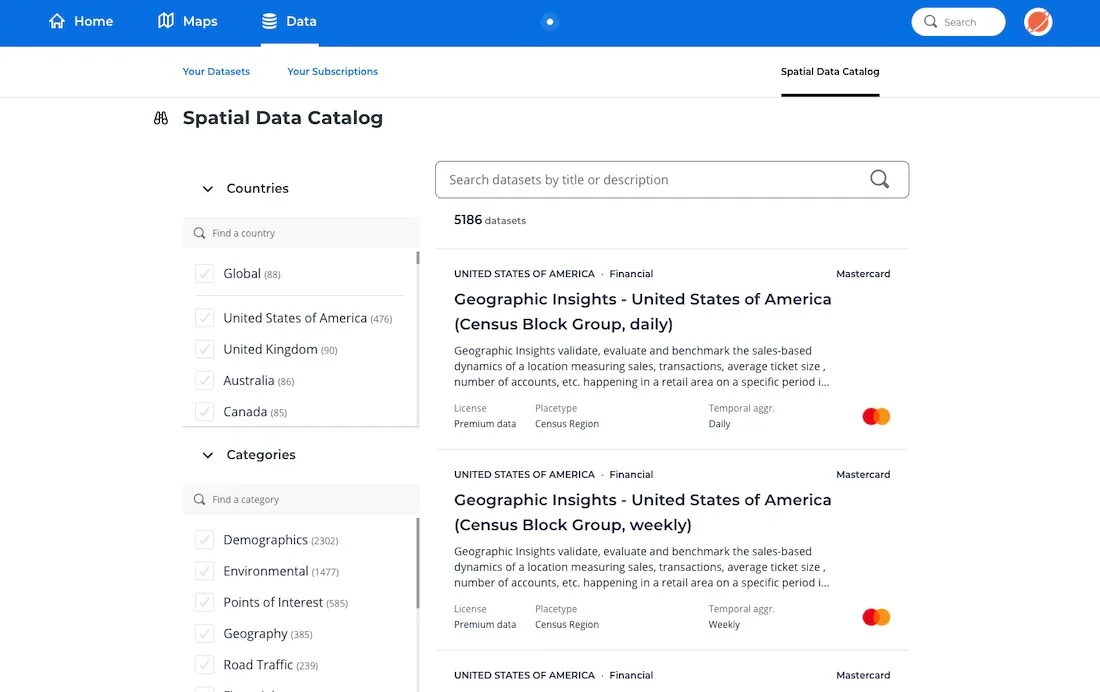This screenshot has height=692, width=1100.
Task: Click the magnifier icon in the dataset search bar
Action: click(x=879, y=179)
